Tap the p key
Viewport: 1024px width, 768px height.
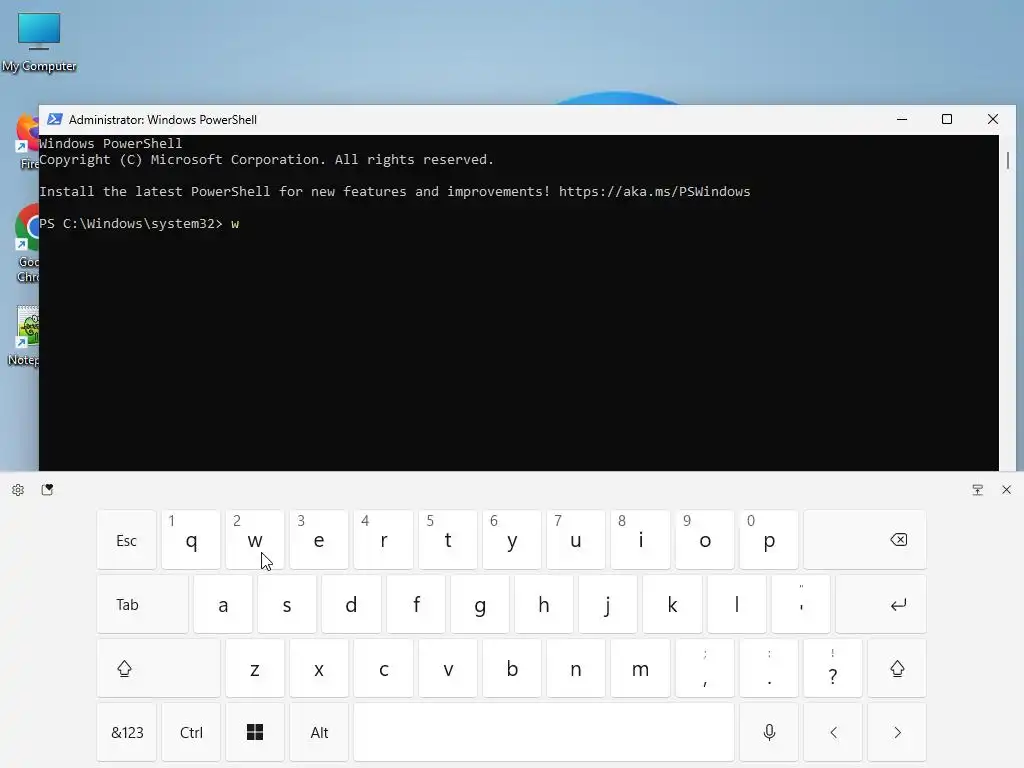(769, 540)
